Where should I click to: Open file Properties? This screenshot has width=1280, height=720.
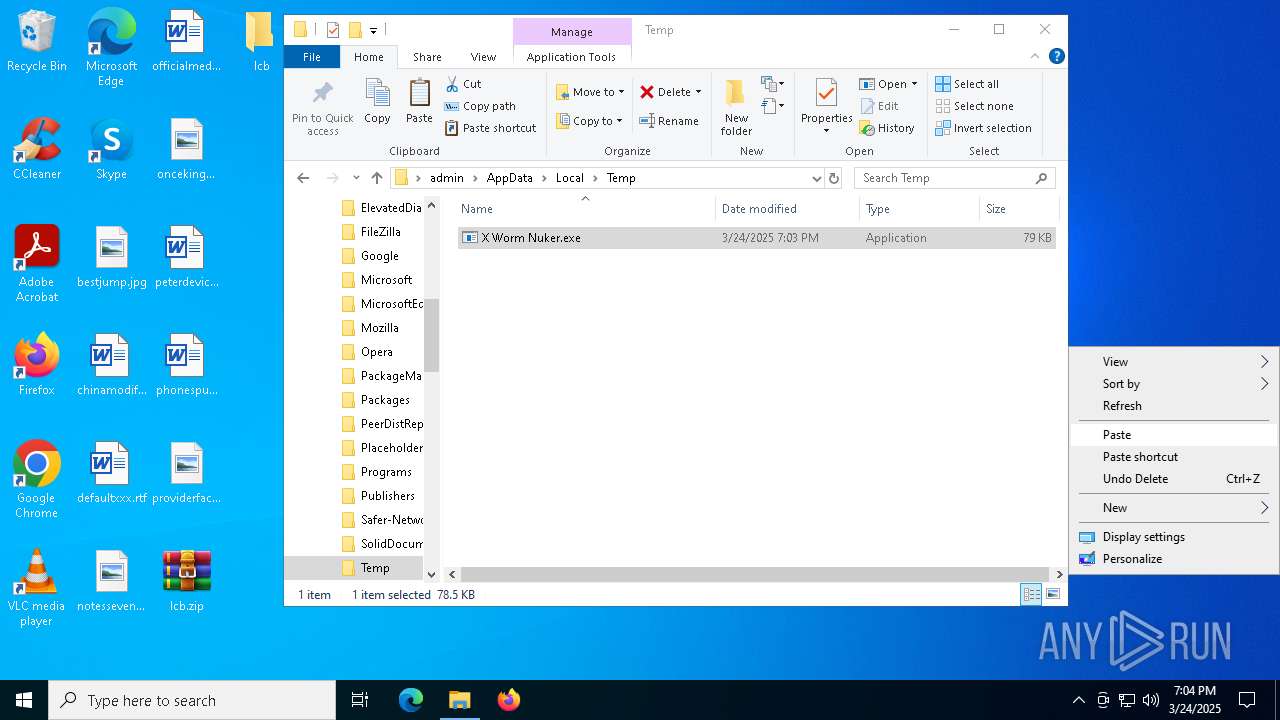point(826,106)
